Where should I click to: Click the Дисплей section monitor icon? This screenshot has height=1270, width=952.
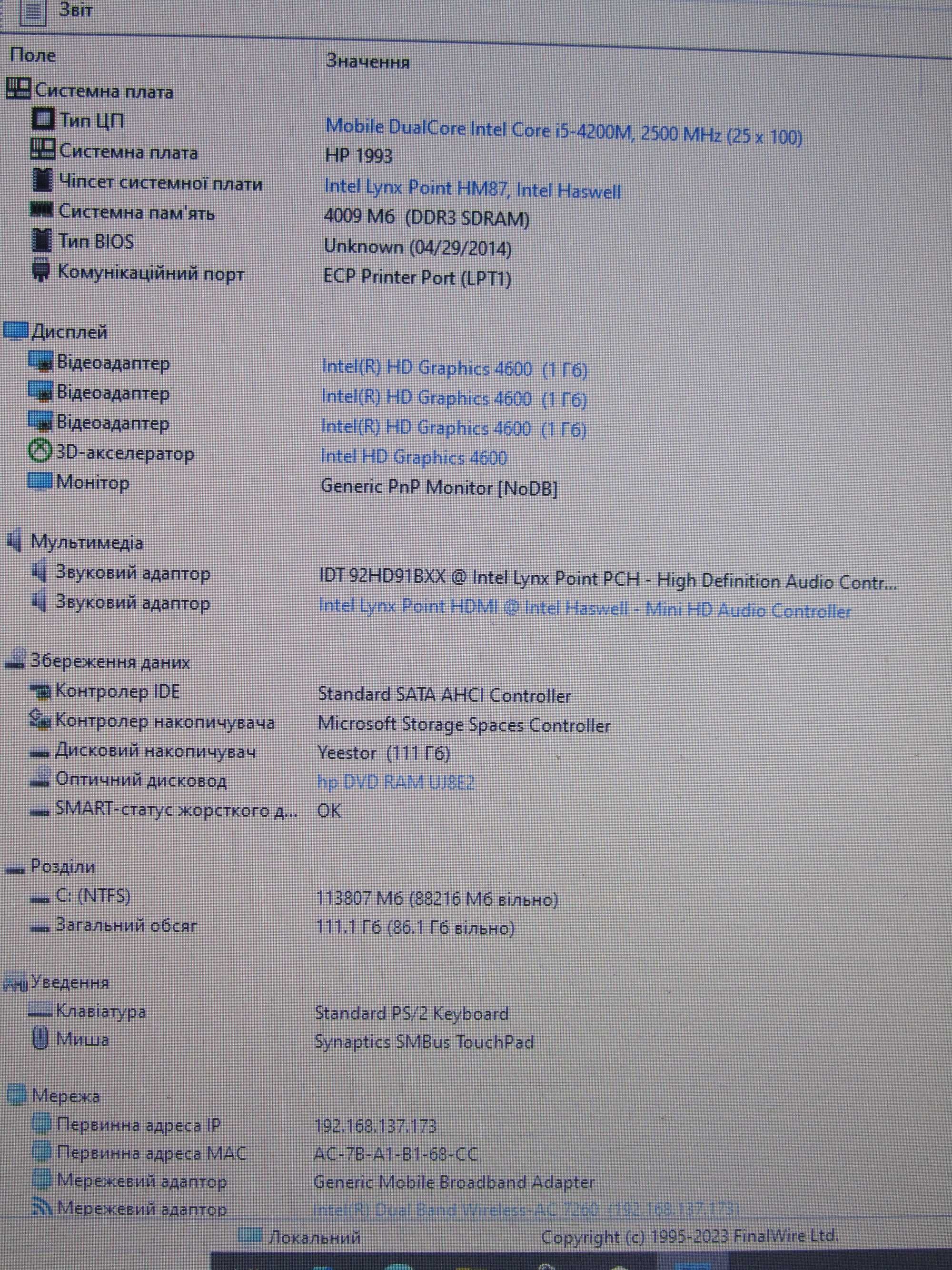tap(16, 330)
